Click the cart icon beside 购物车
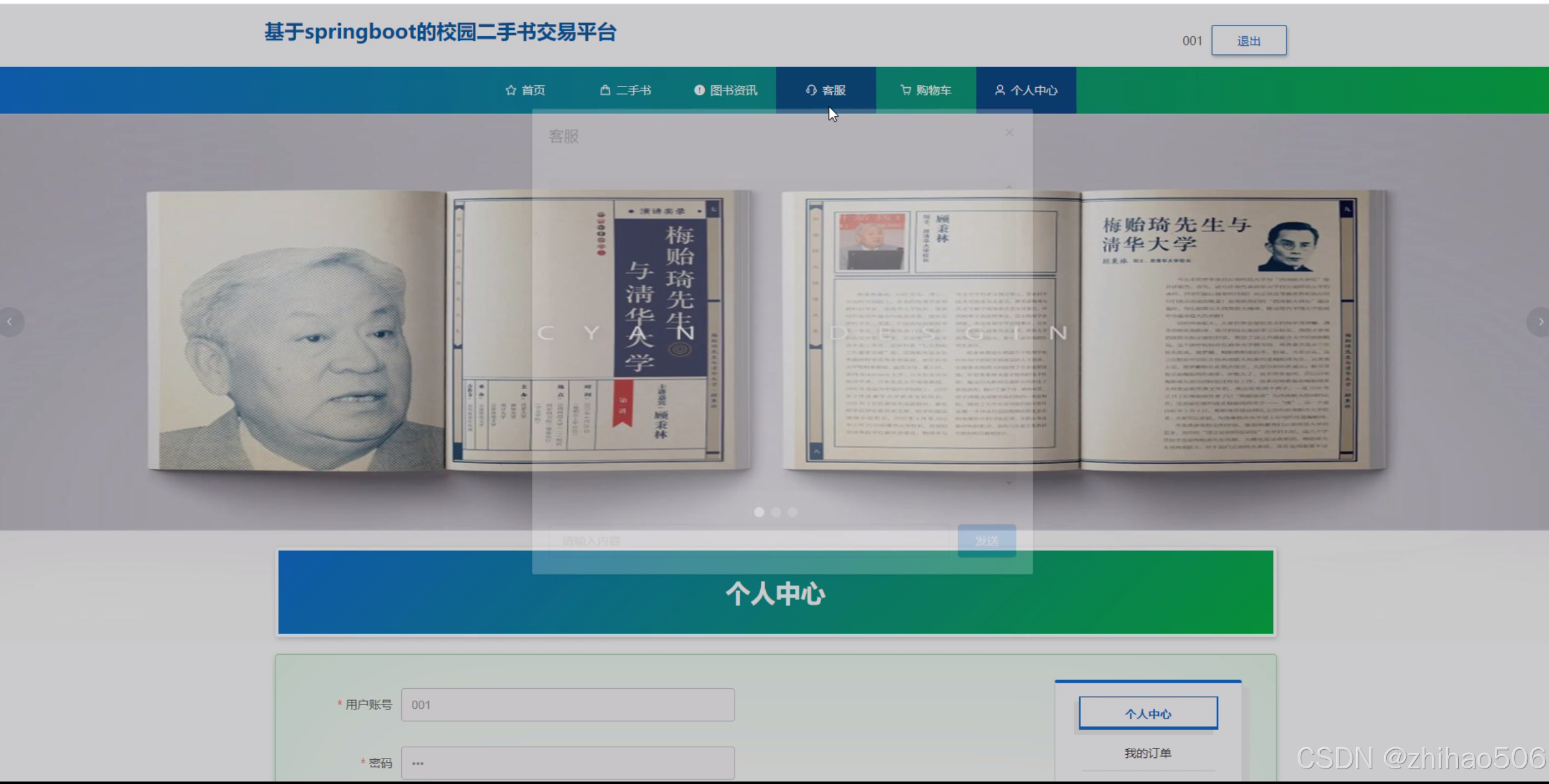The width and height of the screenshot is (1549, 784). click(x=906, y=90)
